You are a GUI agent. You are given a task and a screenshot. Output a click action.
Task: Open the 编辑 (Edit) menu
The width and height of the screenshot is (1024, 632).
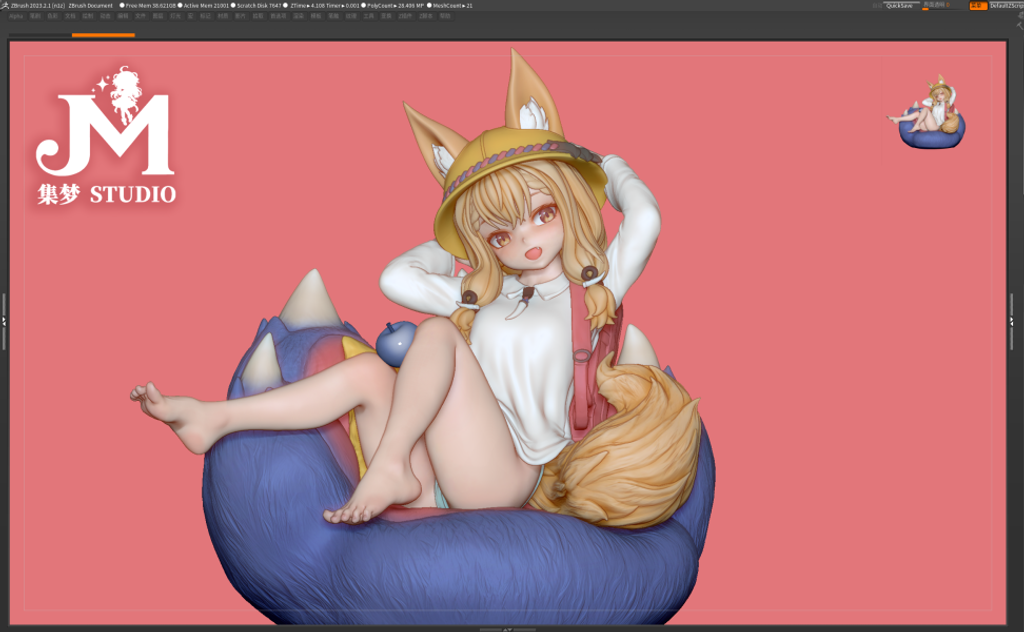point(123,16)
